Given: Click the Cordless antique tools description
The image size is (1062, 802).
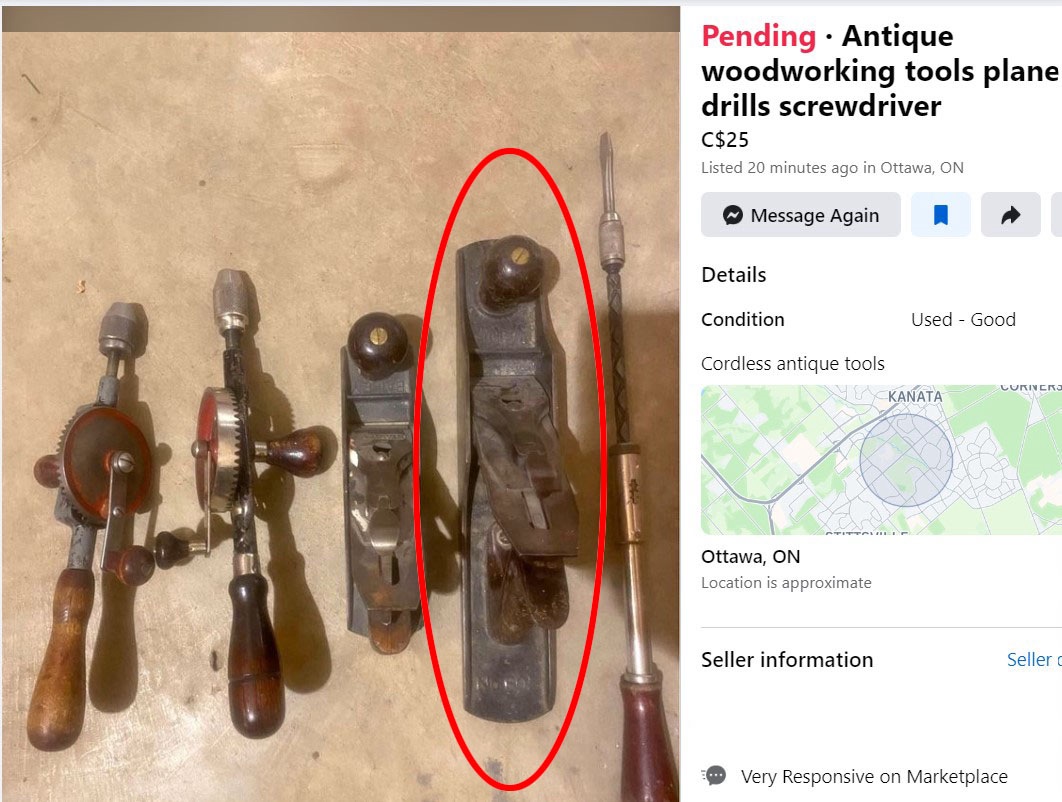Looking at the screenshot, I should point(792,364).
